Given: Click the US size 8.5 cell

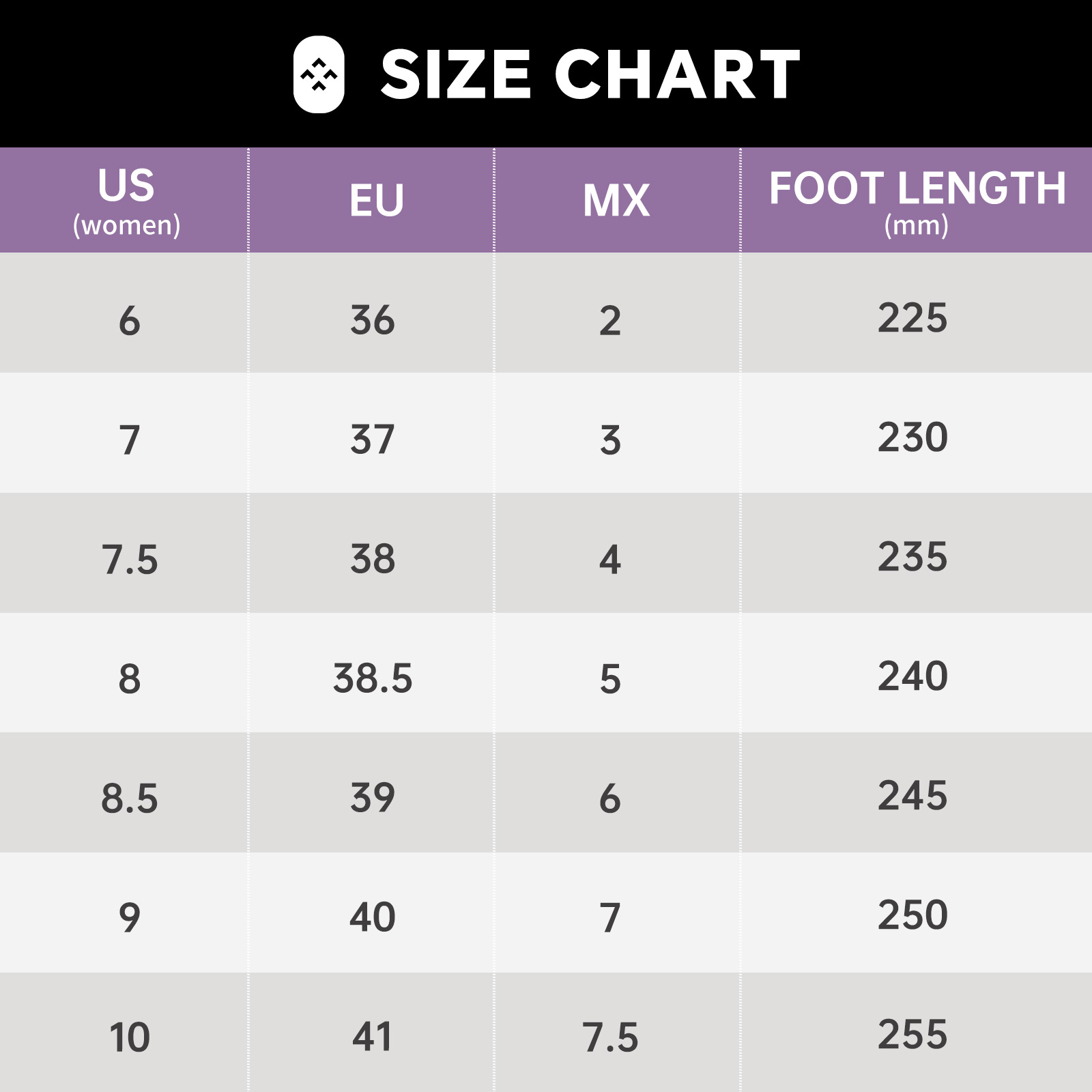Looking at the screenshot, I should point(124,792).
